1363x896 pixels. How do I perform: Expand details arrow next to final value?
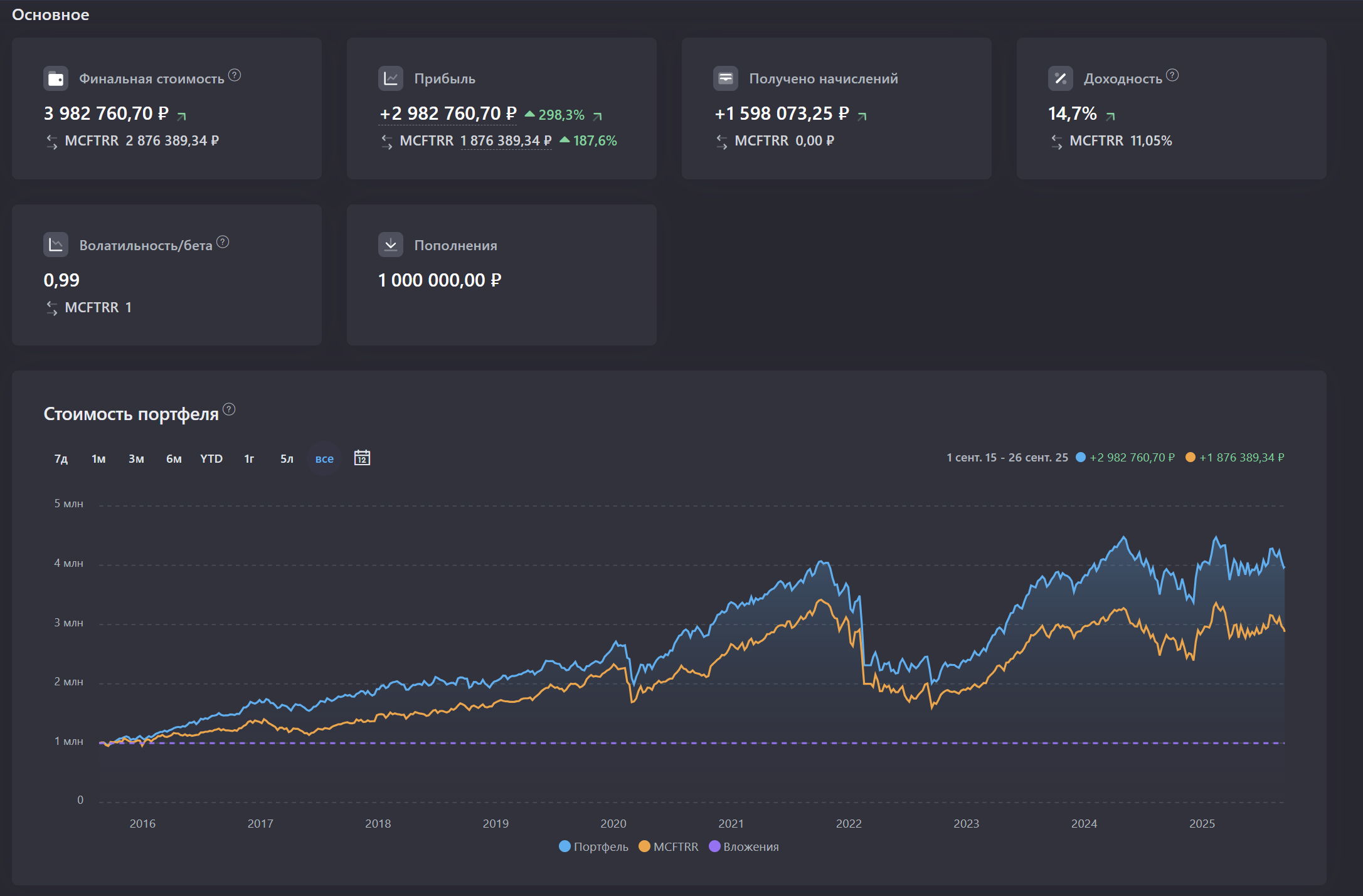pyautogui.click(x=182, y=116)
